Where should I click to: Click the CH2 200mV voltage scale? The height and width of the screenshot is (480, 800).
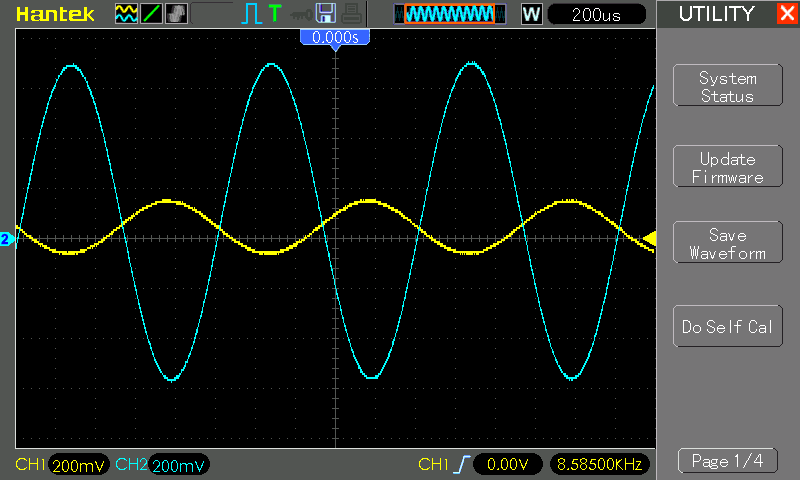[179, 465]
